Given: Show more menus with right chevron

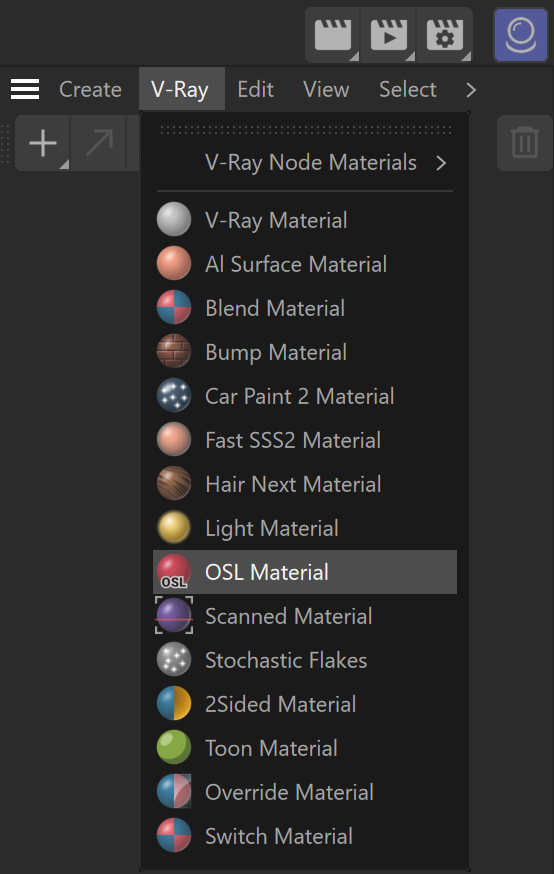Looking at the screenshot, I should pyautogui.click(x=471, y=90).
